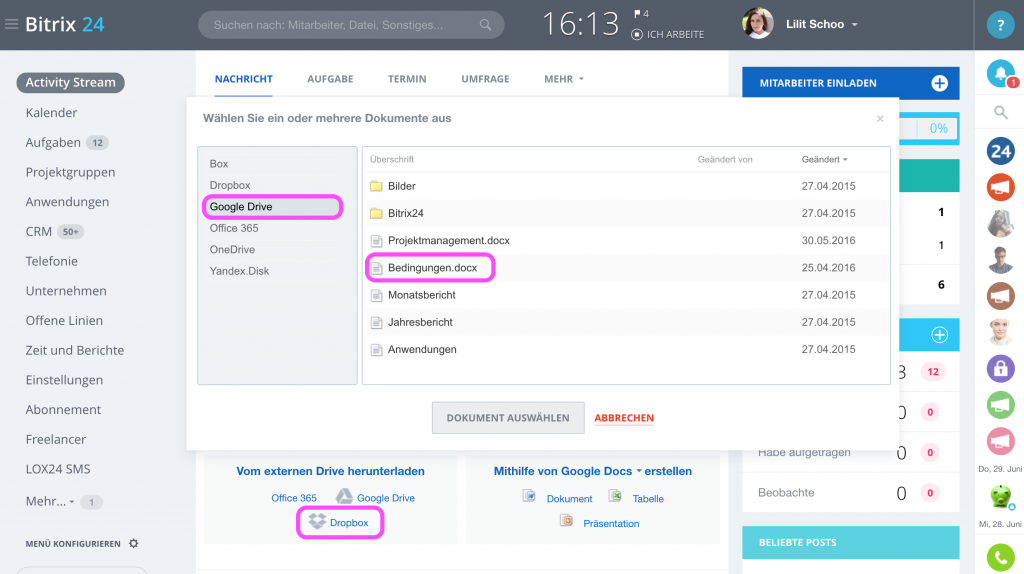Select Dropbox in storage list
Image resolution: width=1024 pixels, height=574 pixels.
(230, 185)
